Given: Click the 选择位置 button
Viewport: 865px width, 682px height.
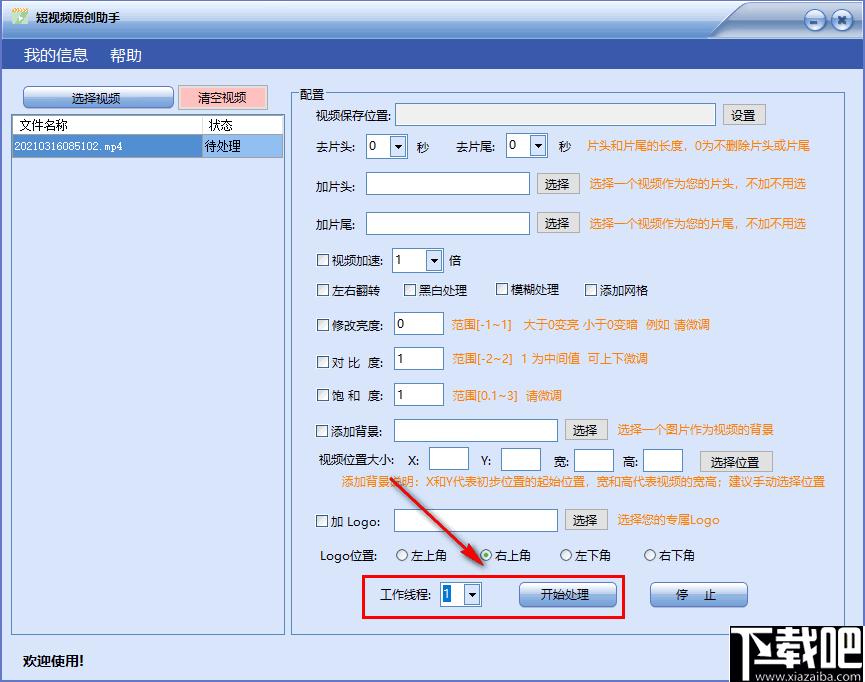Looking at the screenshot, I should point(736,462).
